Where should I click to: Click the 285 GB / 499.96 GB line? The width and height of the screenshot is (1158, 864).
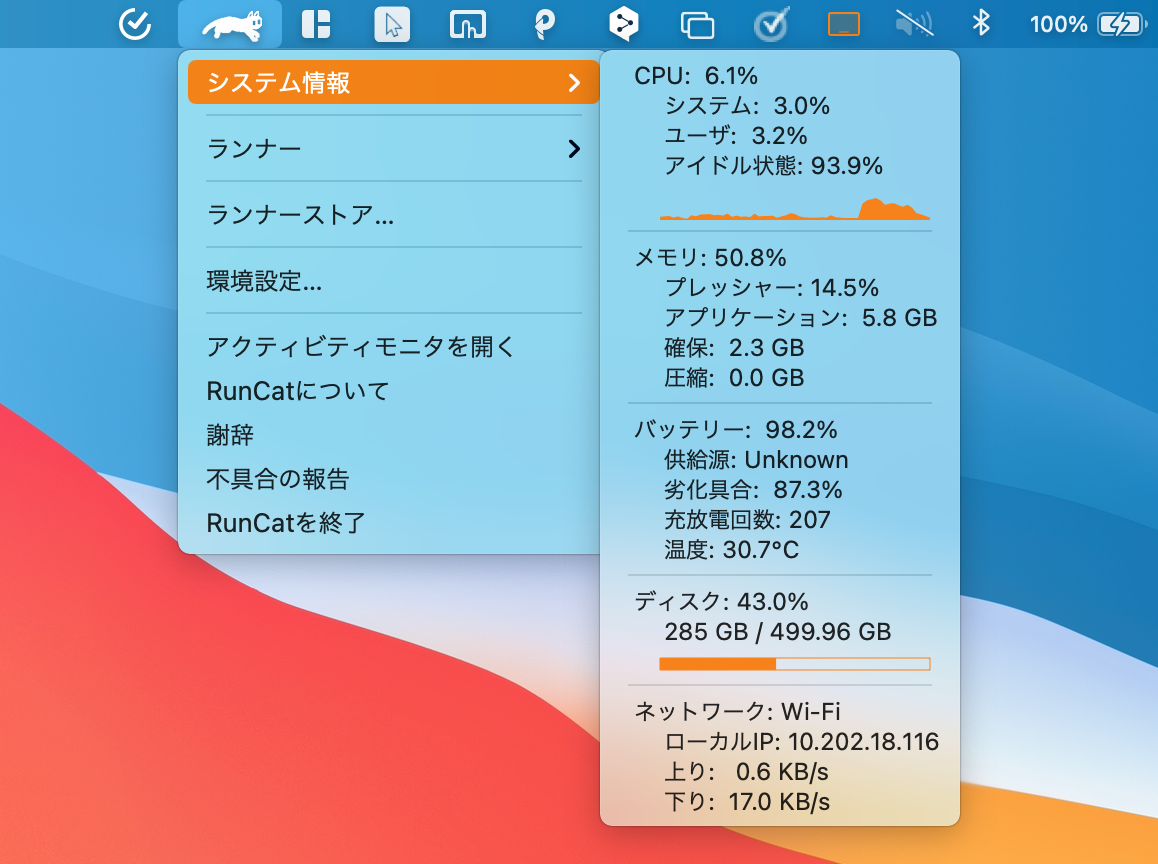coord(778,631)
